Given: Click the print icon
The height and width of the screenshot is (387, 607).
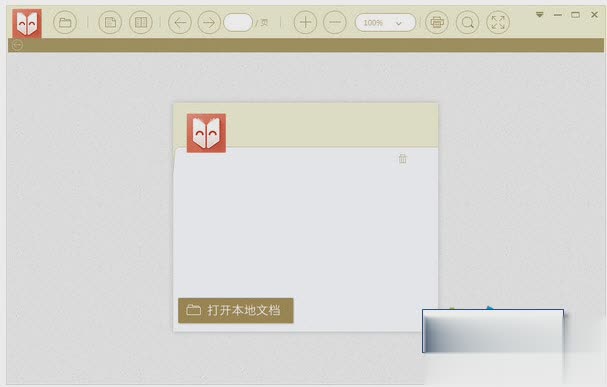Looking at the screenshot, I should click(437, 22).
